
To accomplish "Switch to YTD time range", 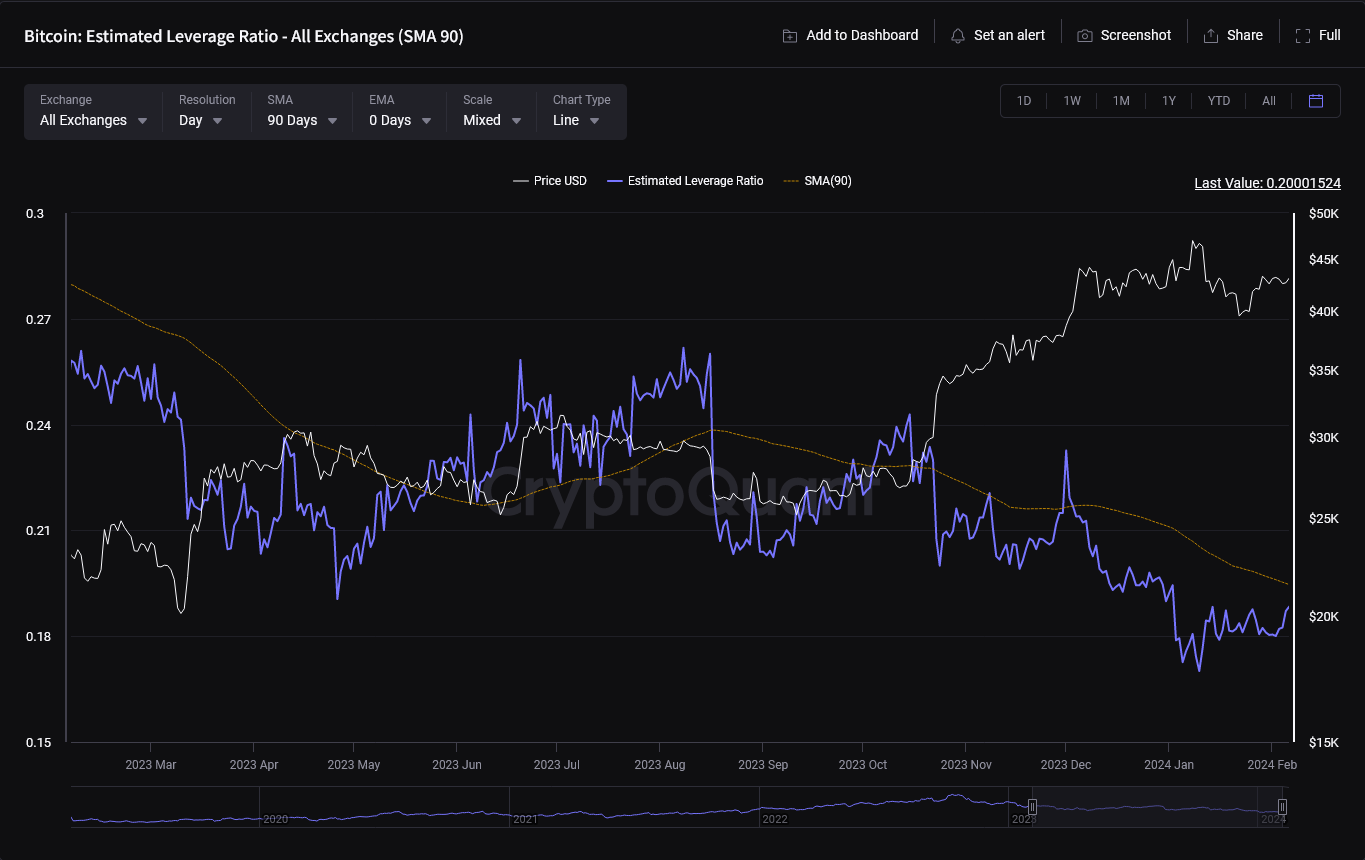I will click(1219, 101).
